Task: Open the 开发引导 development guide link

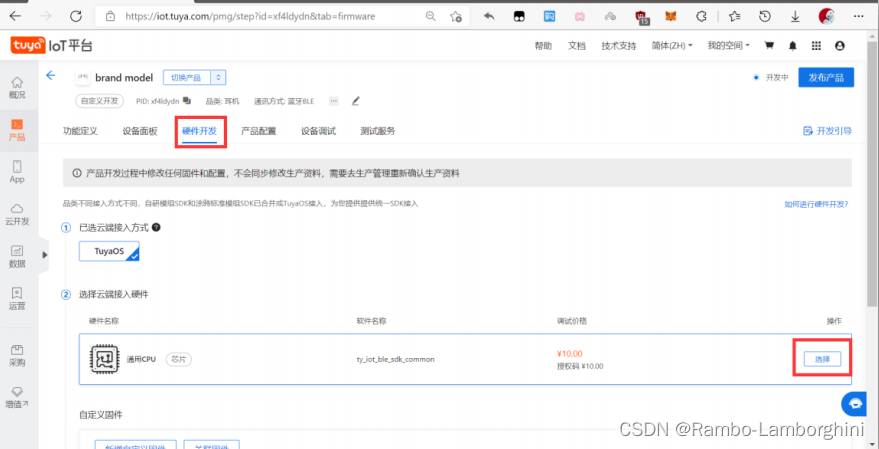Action: point(827,131)
